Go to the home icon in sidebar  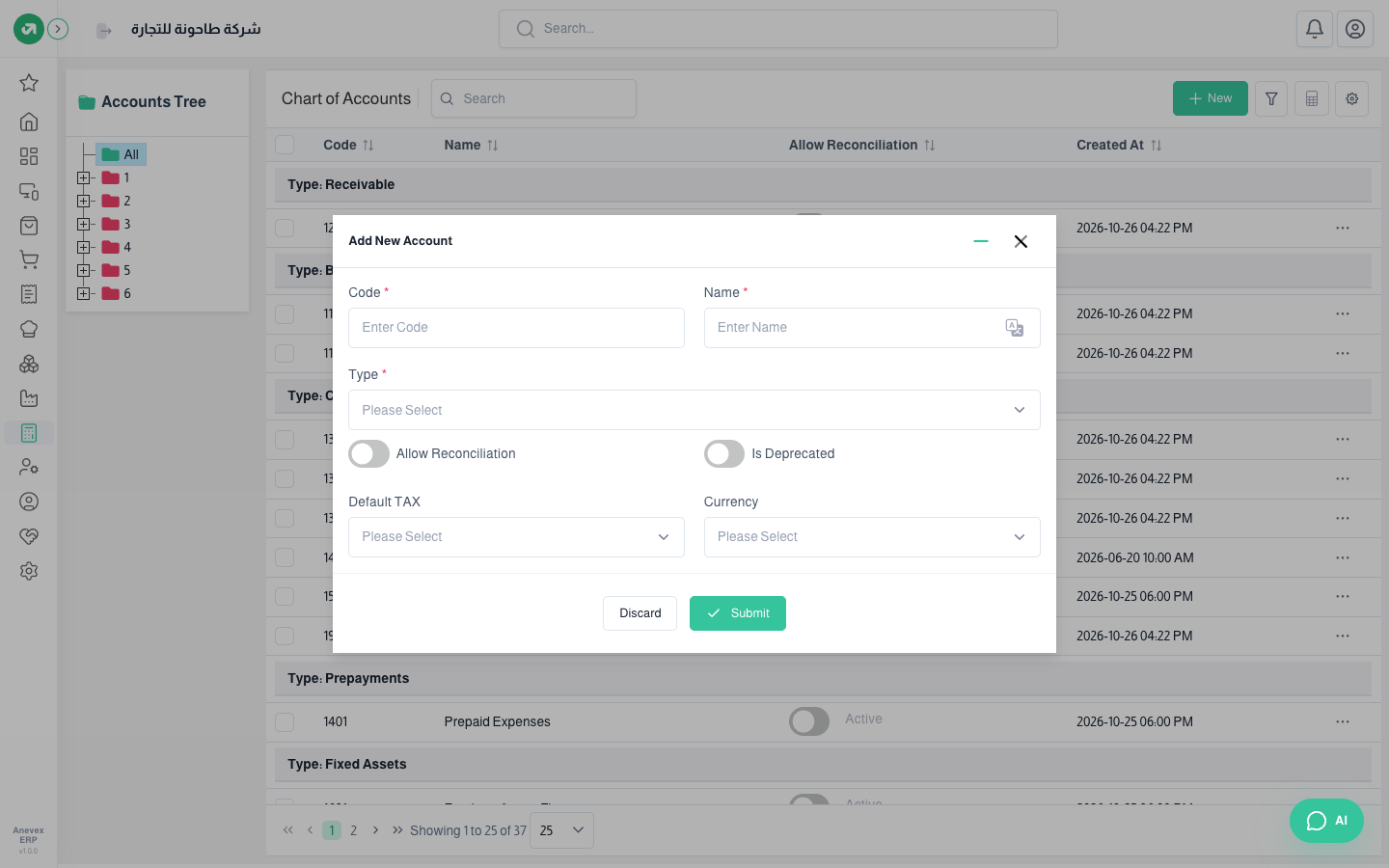[29, 122]
